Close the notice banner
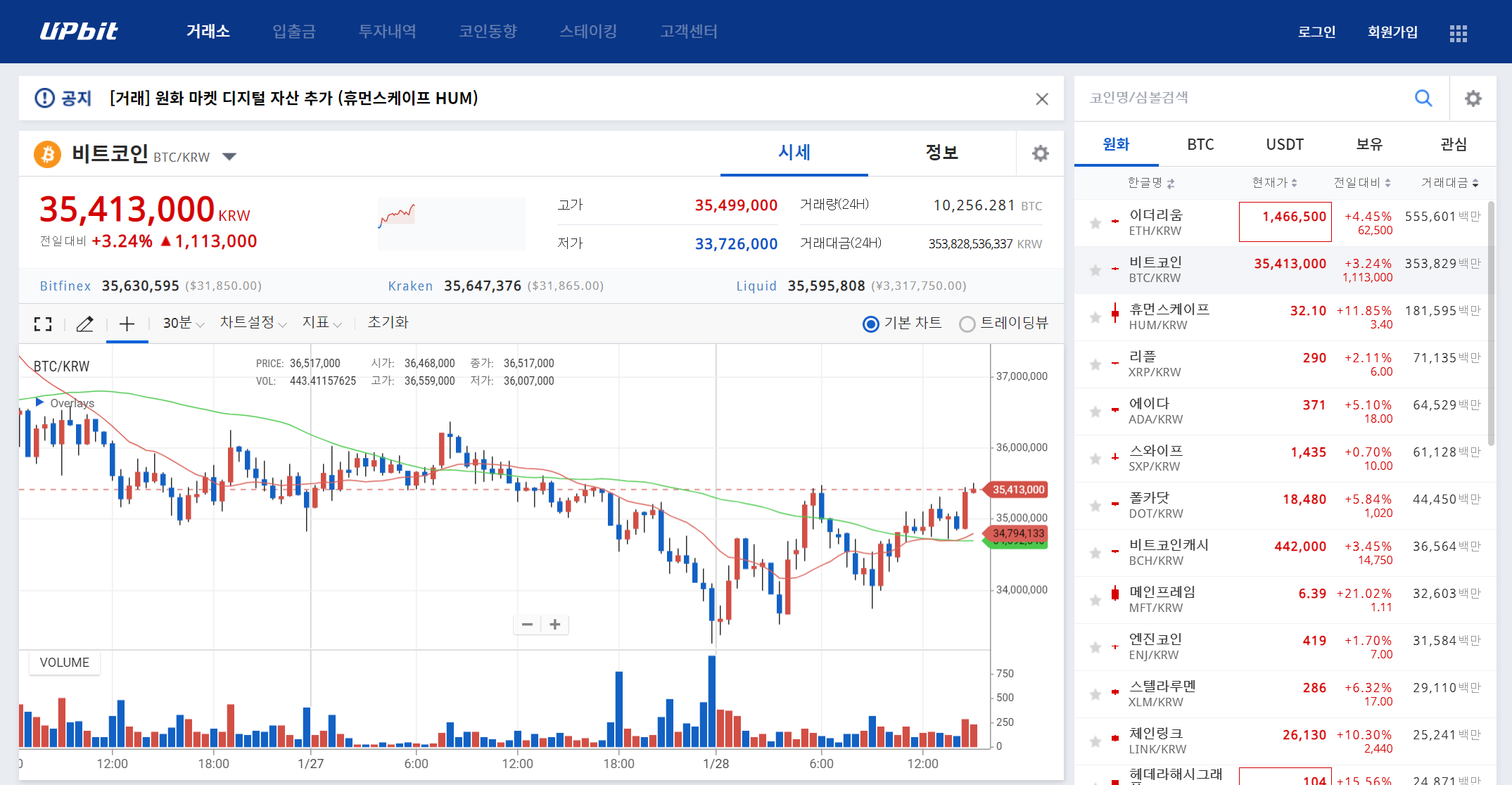Screen dimensions: 1512x785 coord(1042,99)
